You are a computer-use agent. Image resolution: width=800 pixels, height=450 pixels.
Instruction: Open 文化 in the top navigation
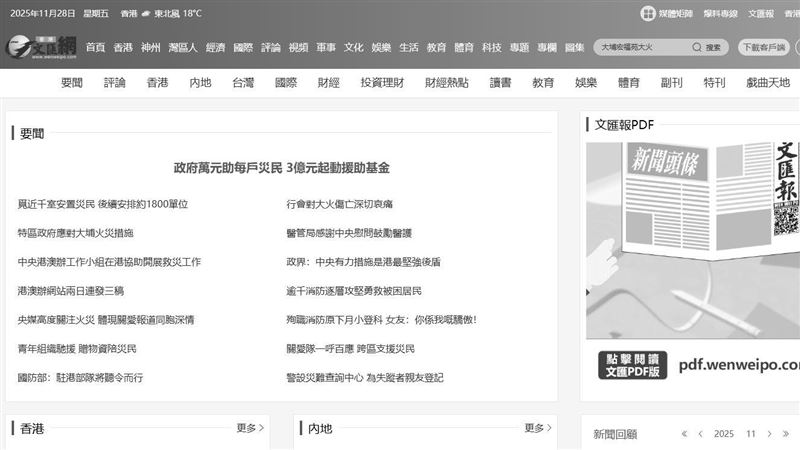tap(353, 47)
